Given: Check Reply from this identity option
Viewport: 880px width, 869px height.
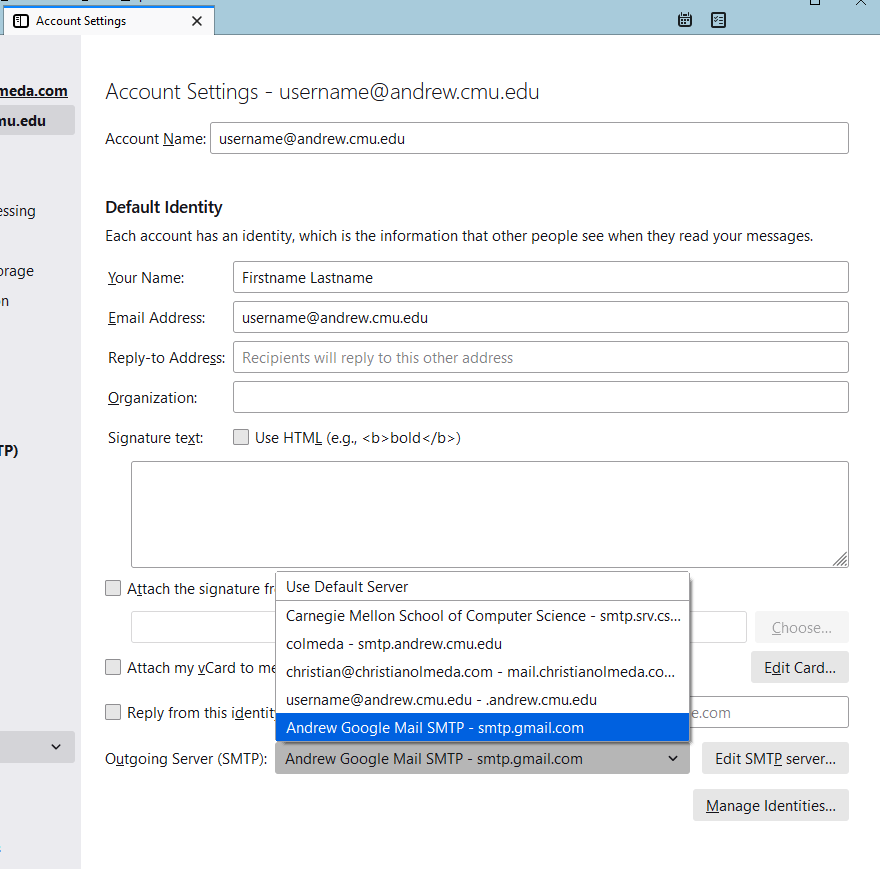Looking at the screenshot, I should point(113,712).
